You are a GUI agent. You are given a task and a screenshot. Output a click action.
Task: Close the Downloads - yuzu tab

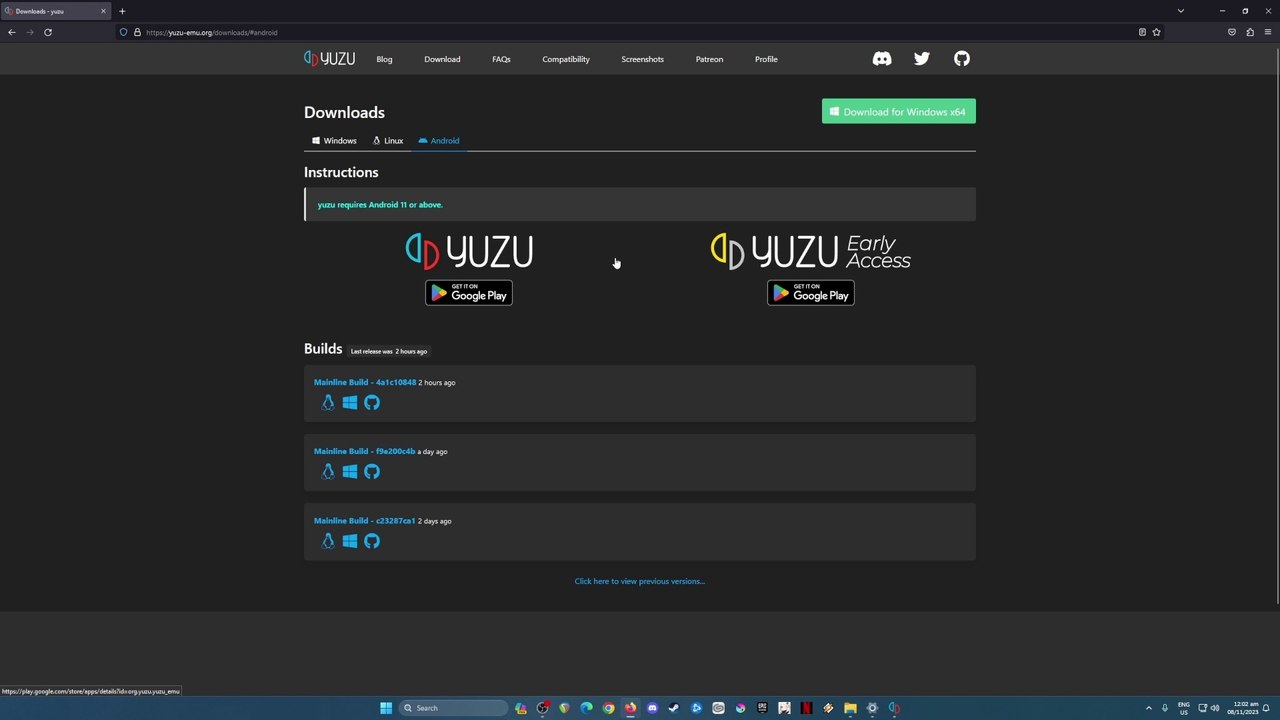tap(103, 11)
